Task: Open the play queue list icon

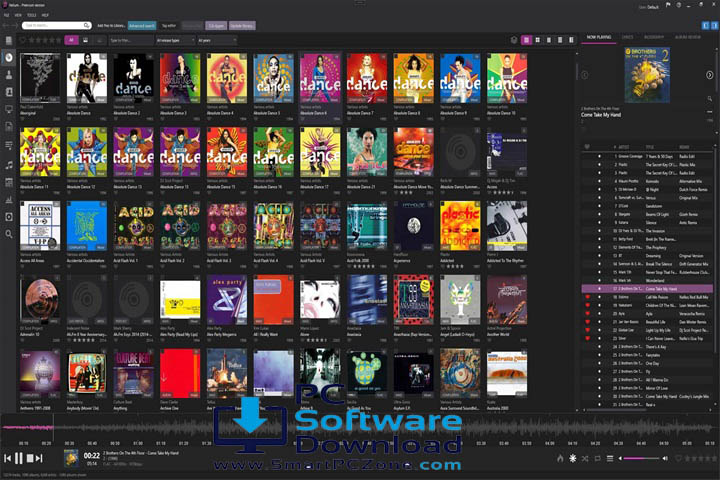Action: 610,458
